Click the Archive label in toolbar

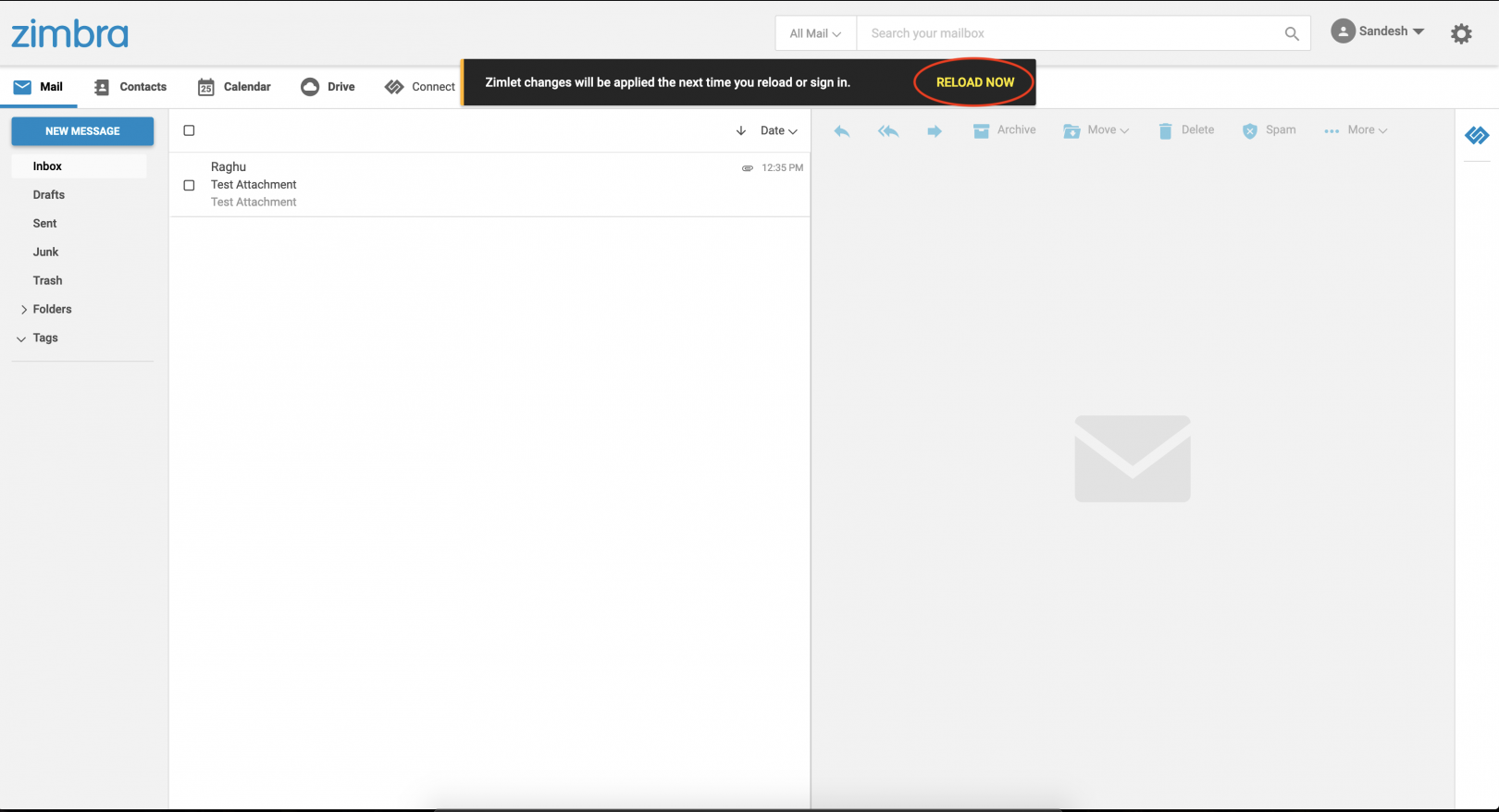(x=1016, y=130)
